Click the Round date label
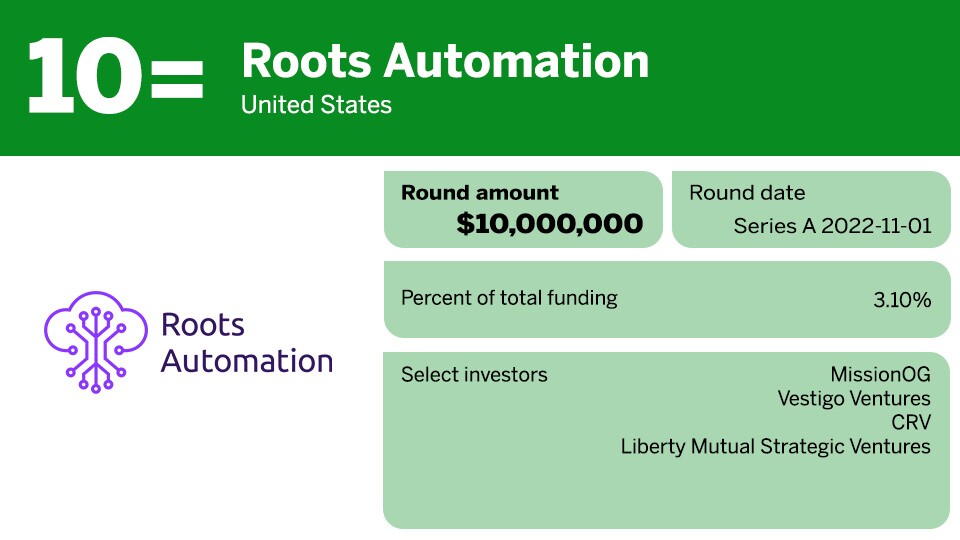Viewport: 960px width, 540px height. [x=747, y=193]
